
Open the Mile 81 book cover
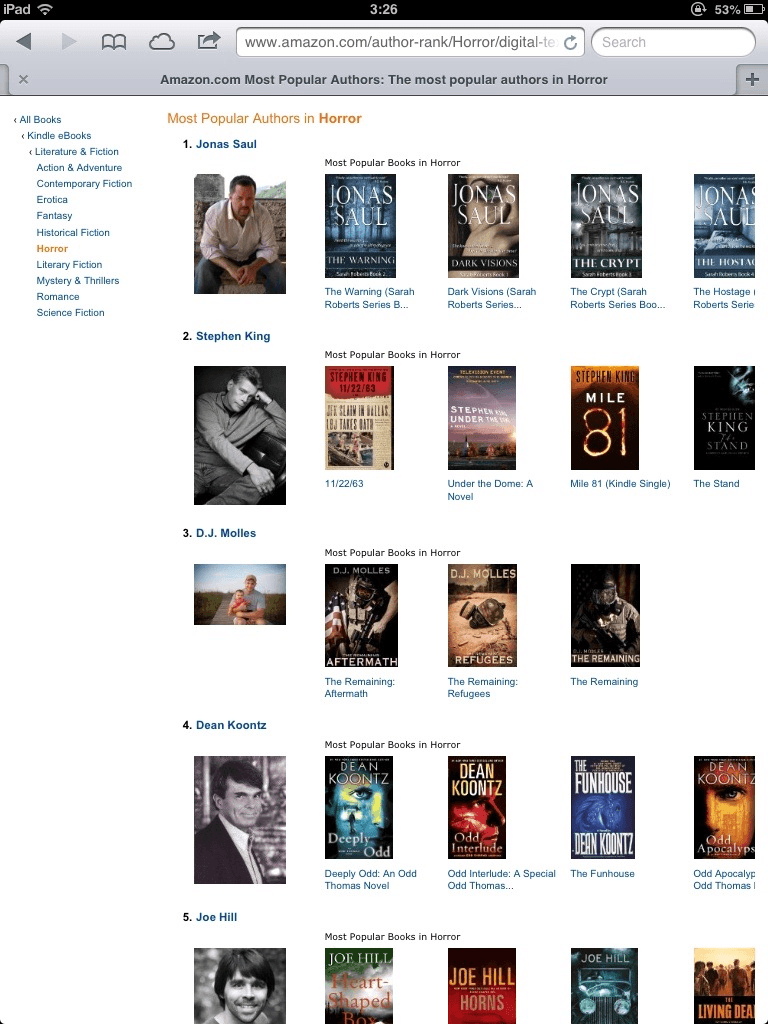click(x=605, y=418)
